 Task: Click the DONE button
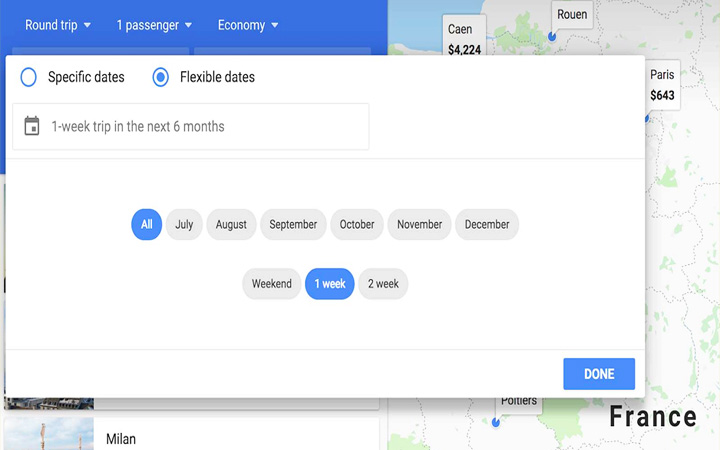[599, 374]
